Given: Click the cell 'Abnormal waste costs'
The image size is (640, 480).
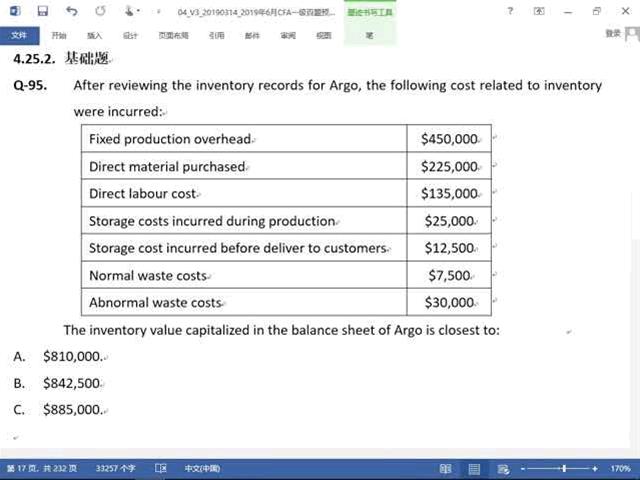Looking at the screenshot, I should pos(244,302).
